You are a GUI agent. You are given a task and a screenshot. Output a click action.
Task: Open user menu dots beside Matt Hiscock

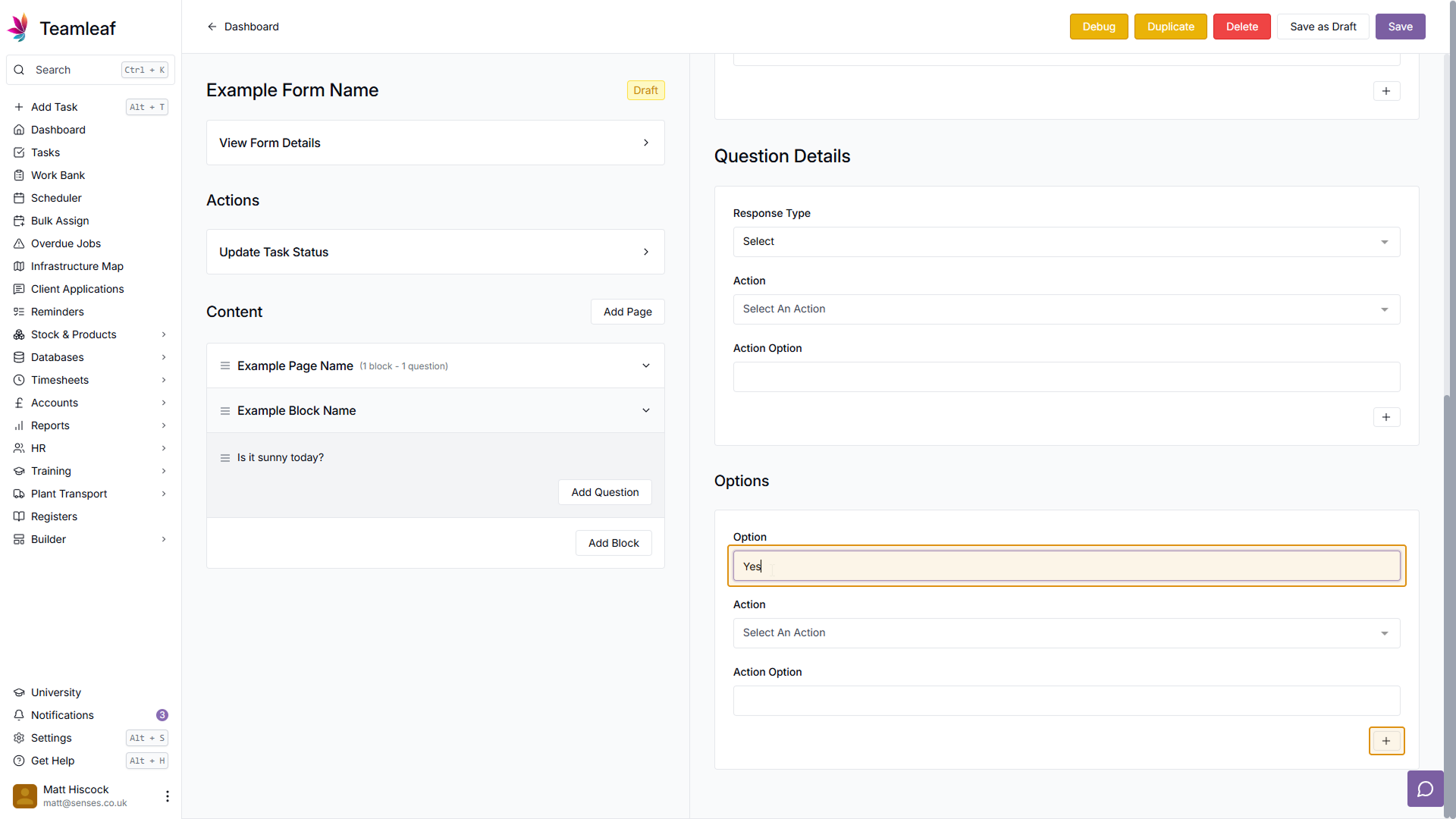coord(167,795)
